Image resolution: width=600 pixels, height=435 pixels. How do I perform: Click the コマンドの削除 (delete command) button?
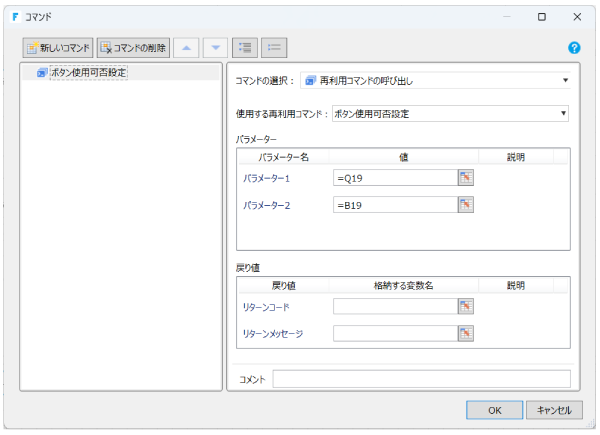(133, 48)
